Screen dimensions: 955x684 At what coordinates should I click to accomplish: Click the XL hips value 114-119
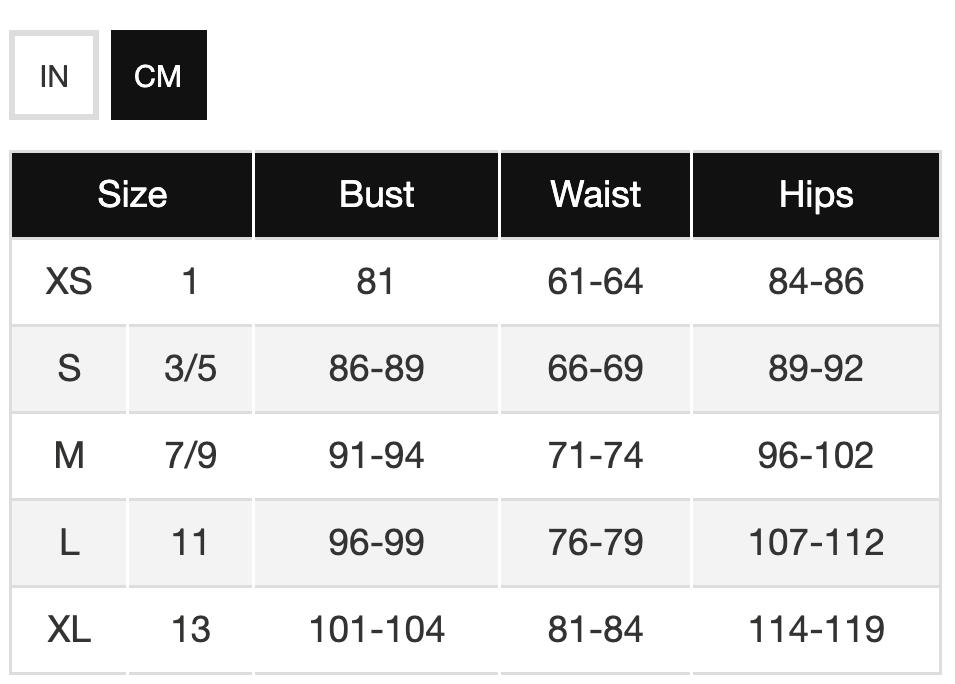pyautogui.click(x=816, y=630)
